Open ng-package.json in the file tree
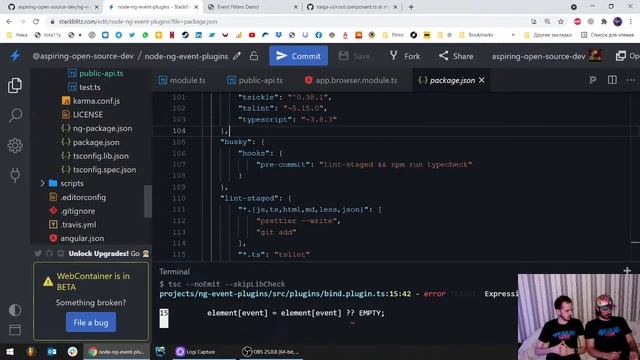Screen dimensions: 640x360 [102, 129]
